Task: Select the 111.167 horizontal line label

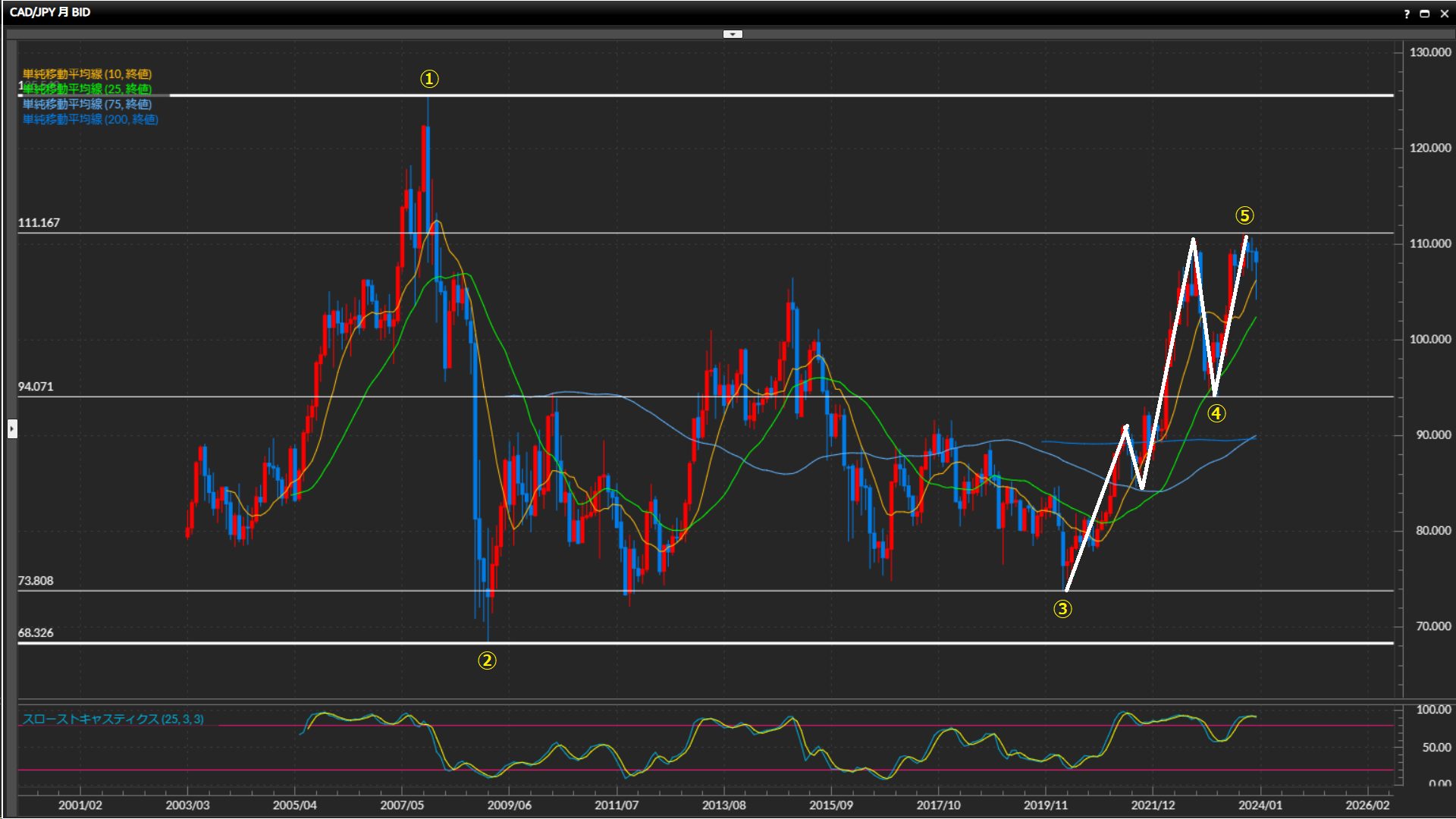Action: pyautogui.click(x=39, y=223)
